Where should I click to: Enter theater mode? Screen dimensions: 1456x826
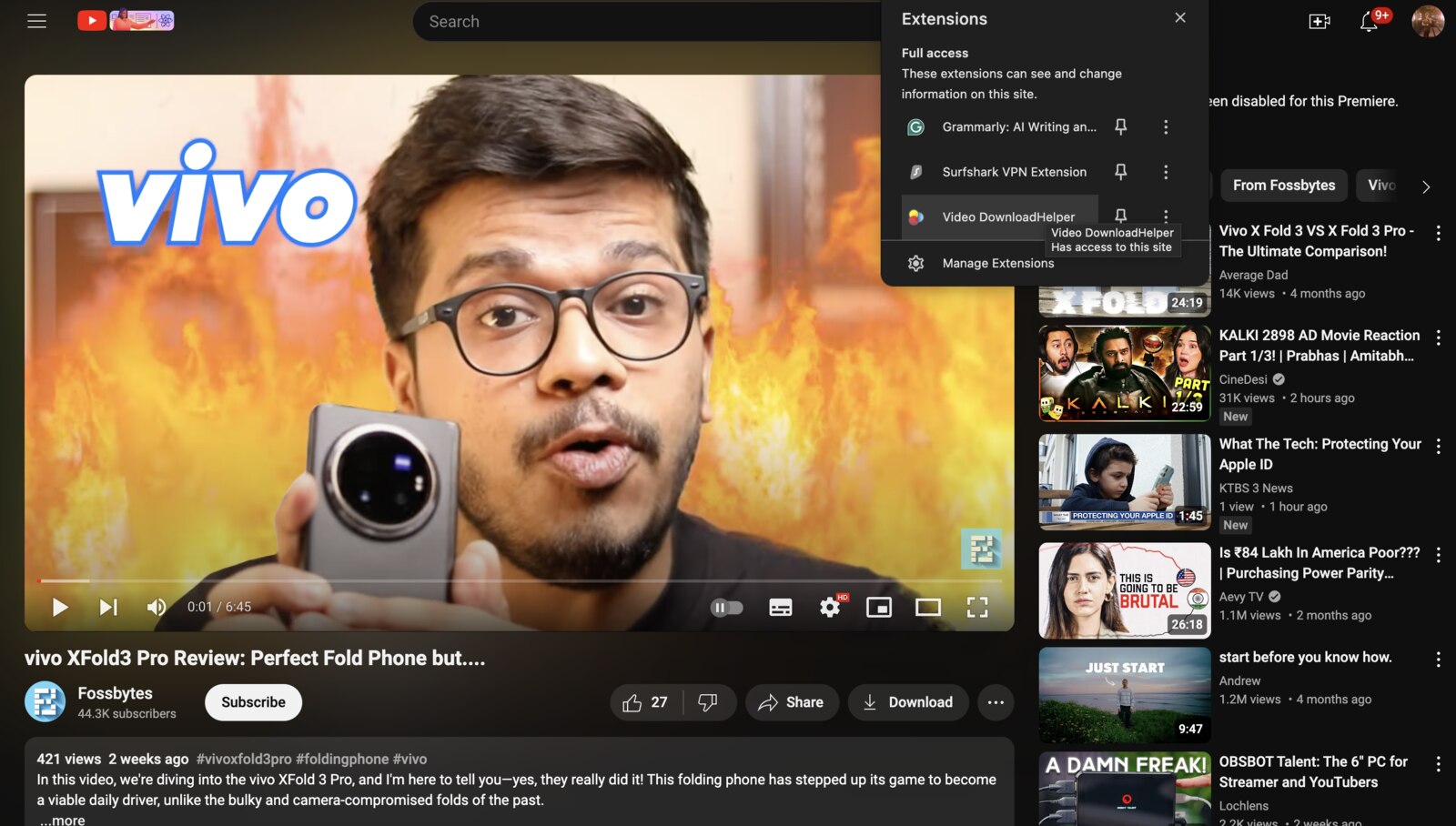tap(929, 606)
